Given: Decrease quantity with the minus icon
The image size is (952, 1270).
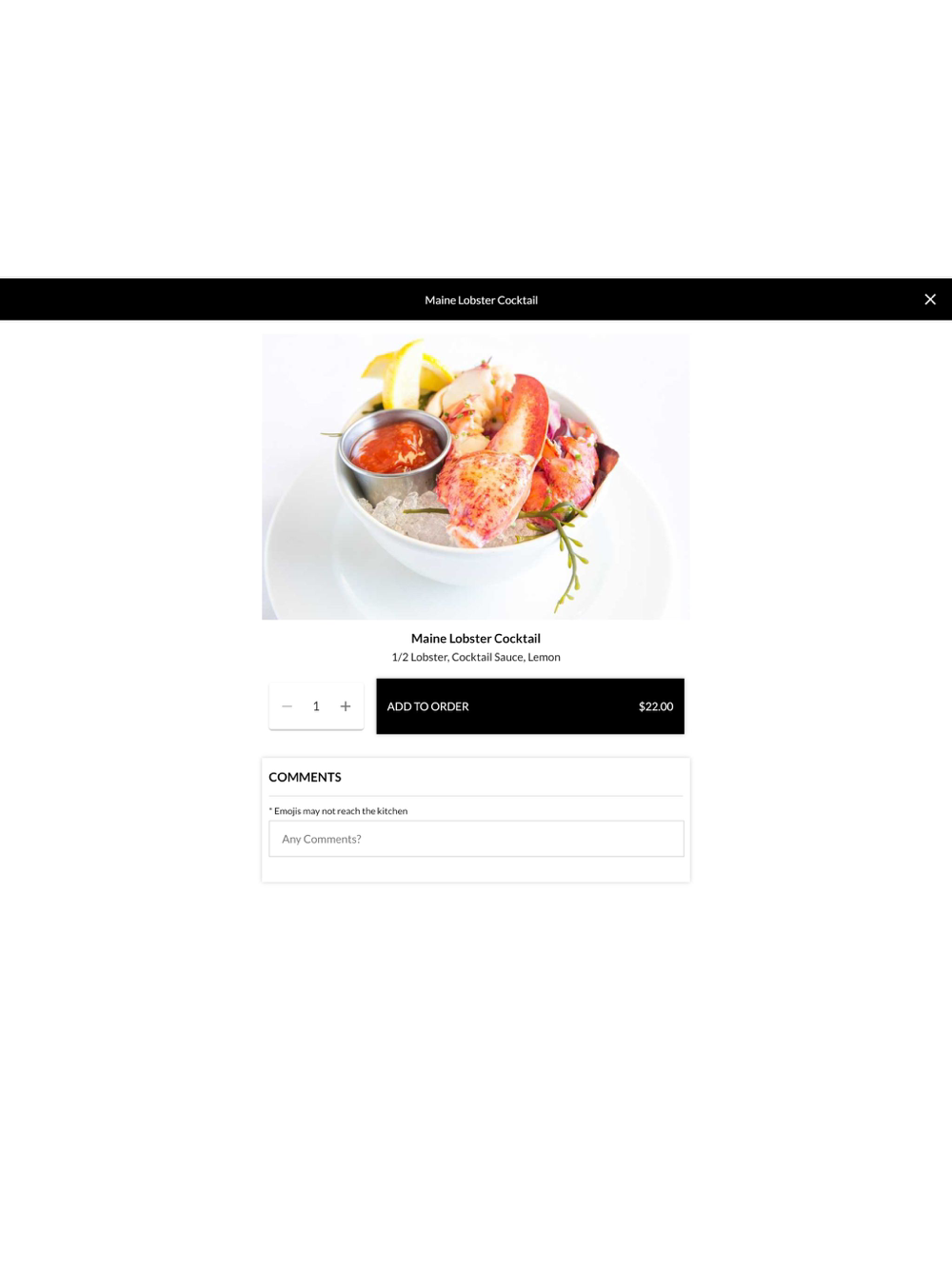Looking at the screenshot, I should tap(287, 706).
